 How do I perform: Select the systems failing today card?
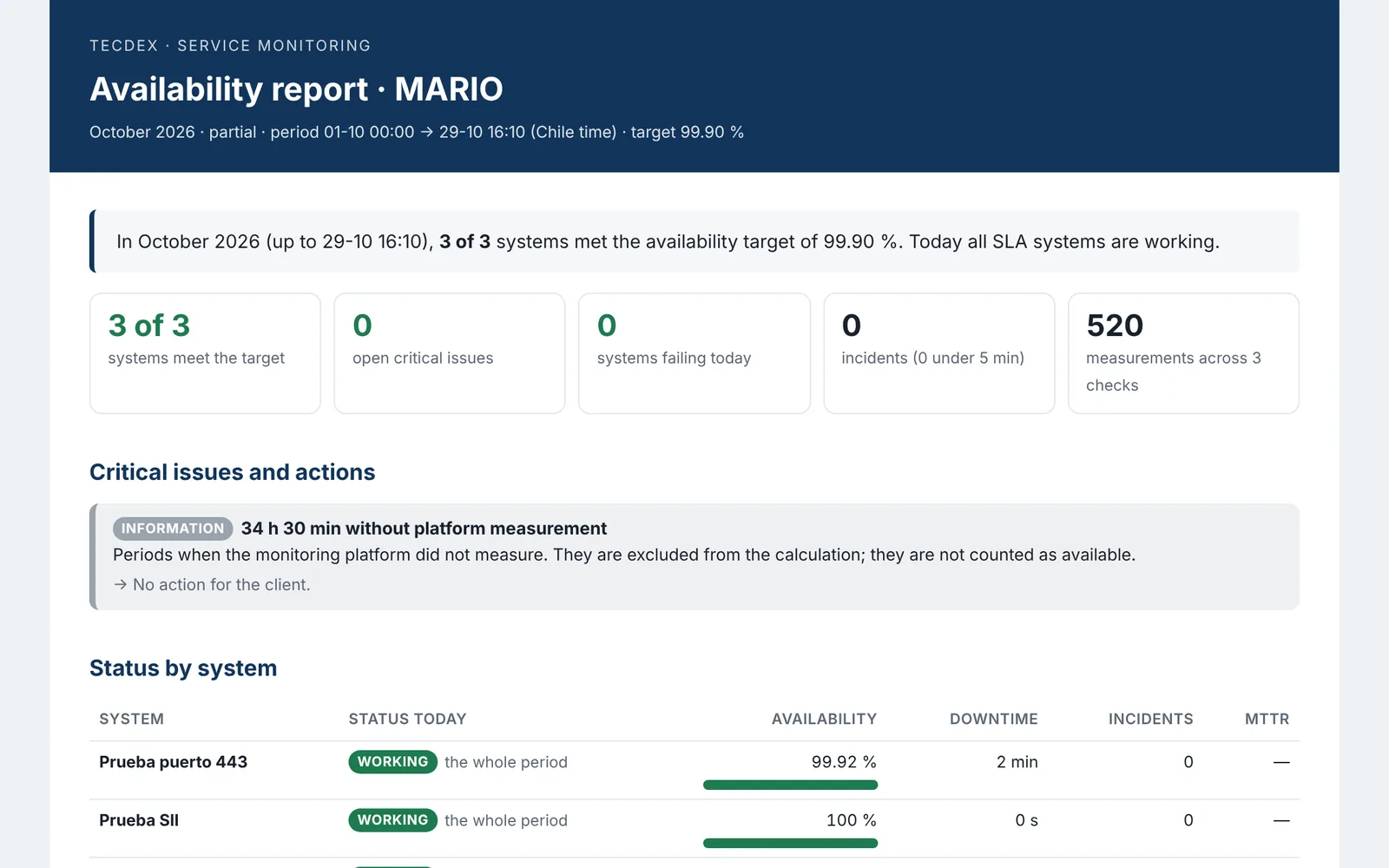coord(694,353)
